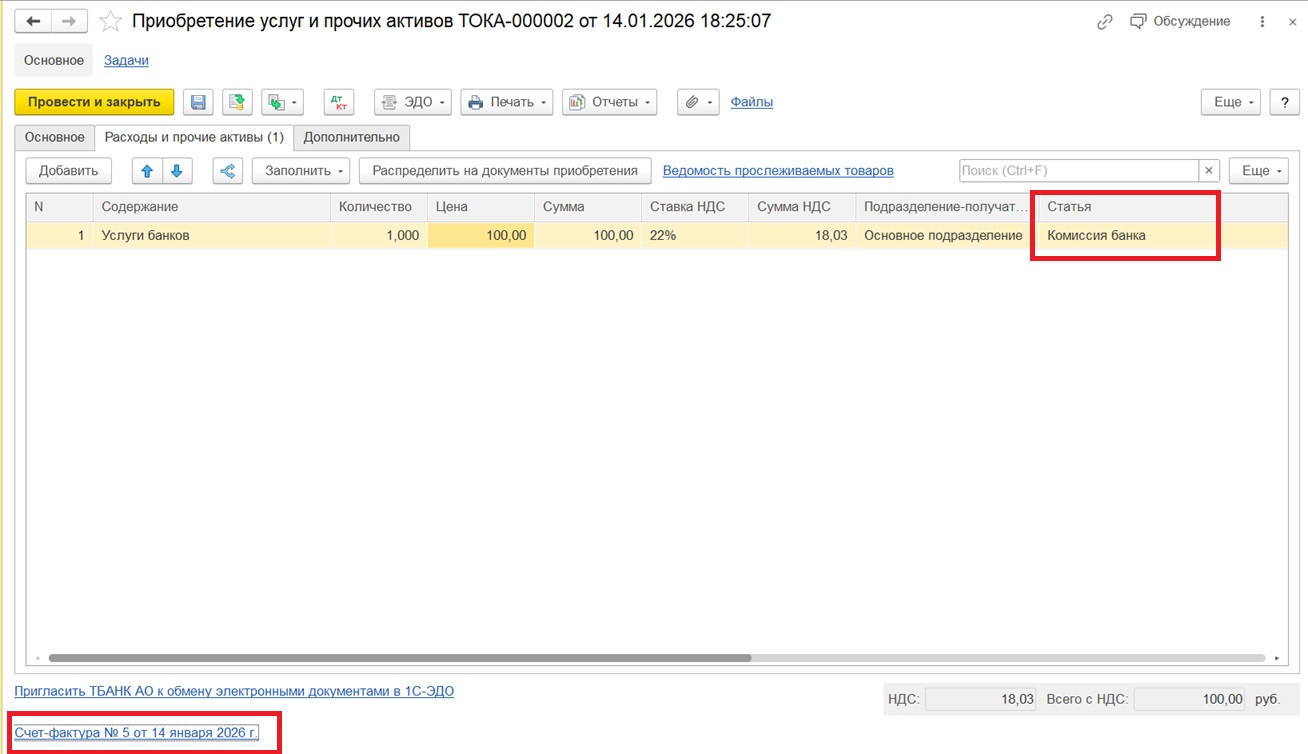Click the save document diskette icon
Viewport: 1308px width, 754px height.
[198, 102]
